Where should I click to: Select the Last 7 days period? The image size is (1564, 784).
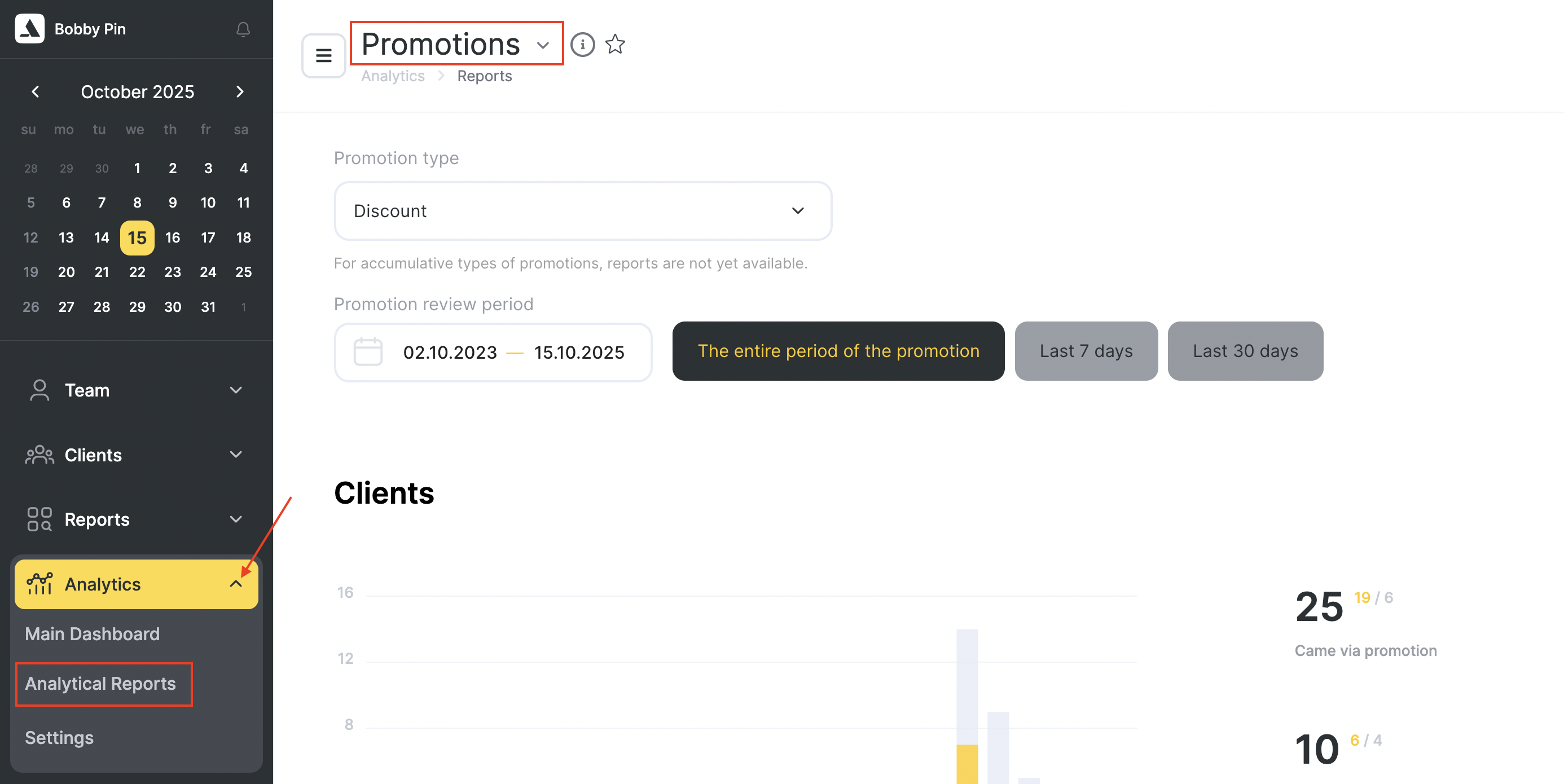pos(1086,351)
